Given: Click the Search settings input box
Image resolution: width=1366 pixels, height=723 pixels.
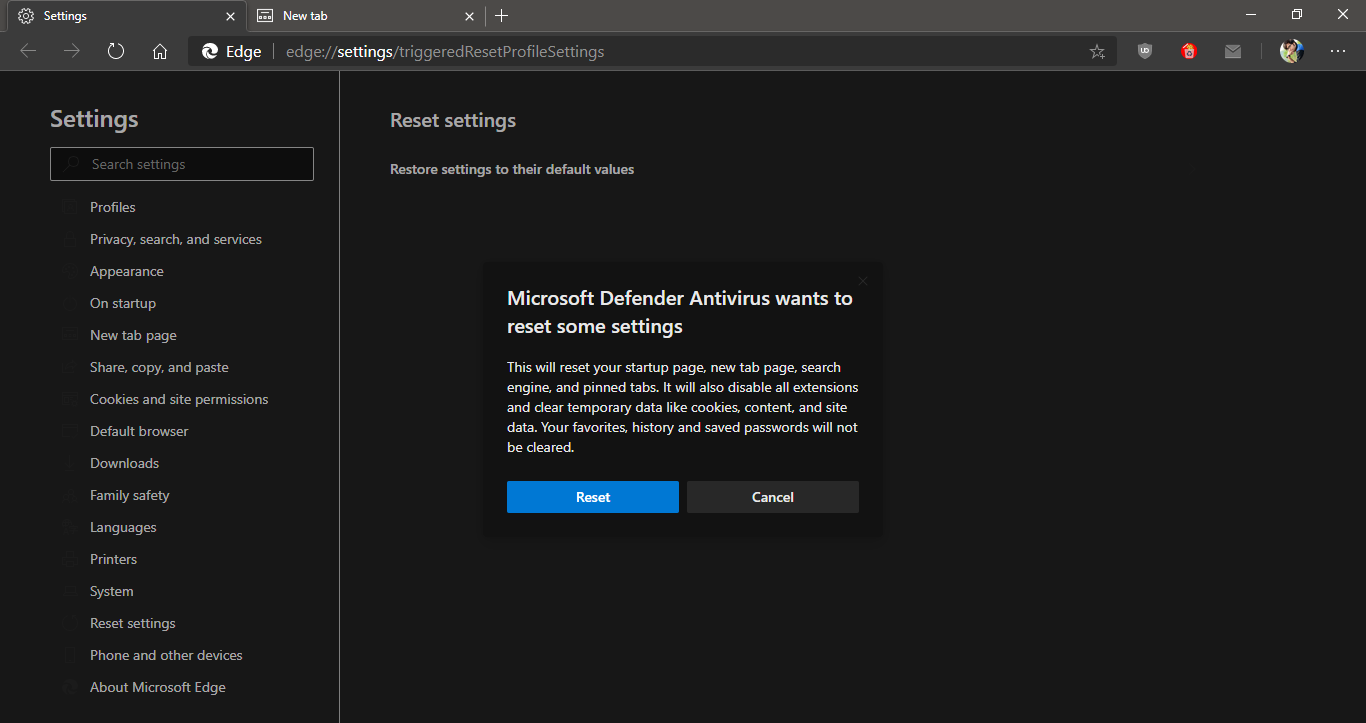Looking at the screenshot, I should (x=182, y=164).
